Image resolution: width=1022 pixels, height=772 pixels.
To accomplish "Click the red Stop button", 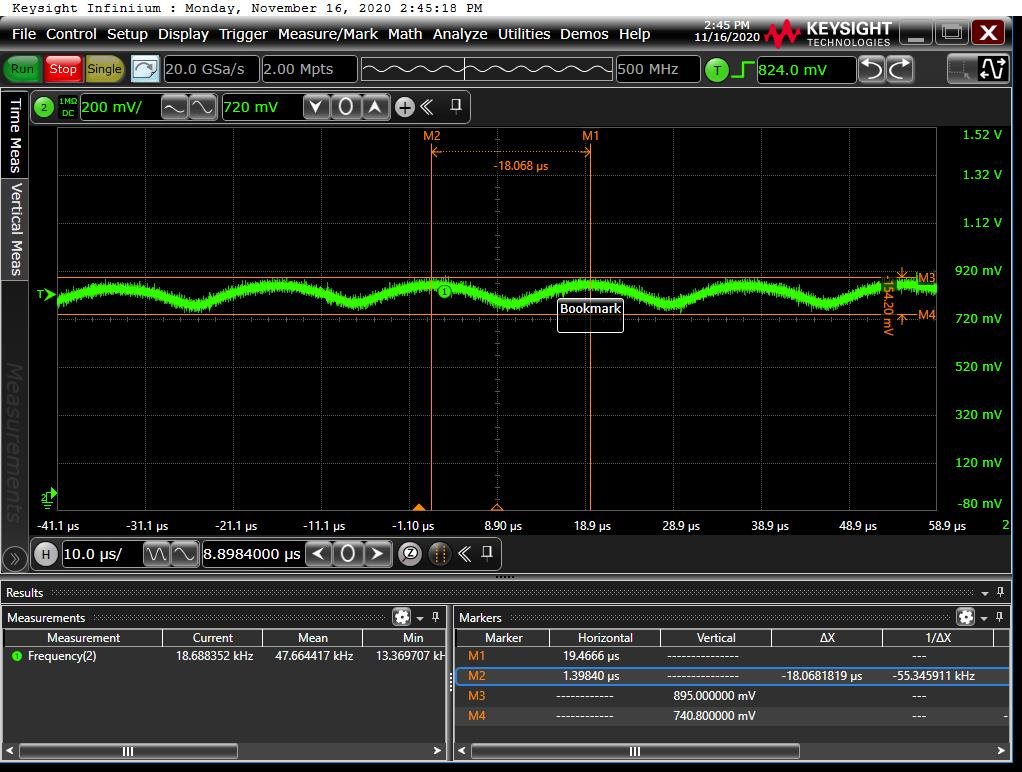I will tap(63, 69).
